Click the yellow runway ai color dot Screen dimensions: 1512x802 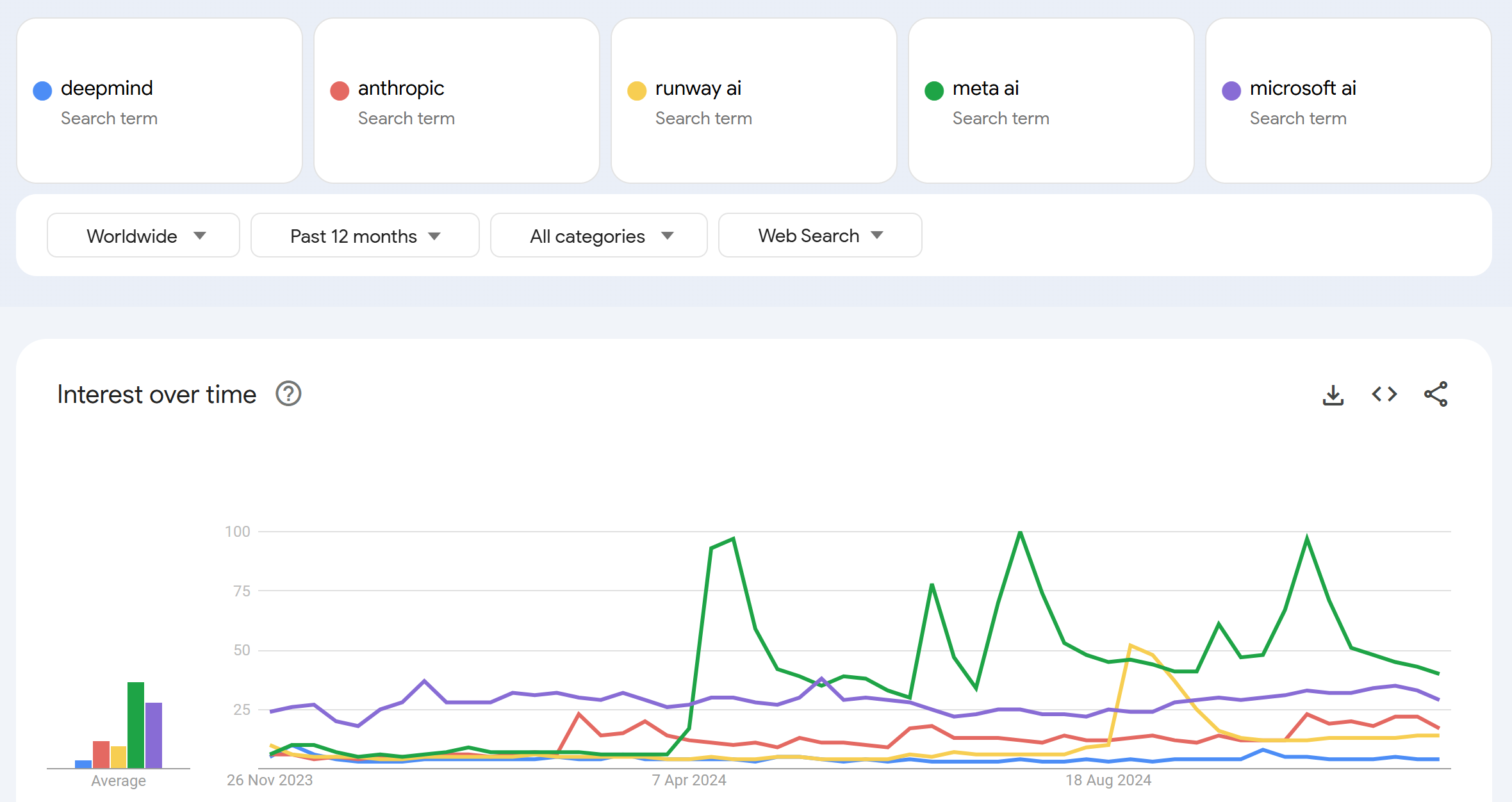(637, 91)
